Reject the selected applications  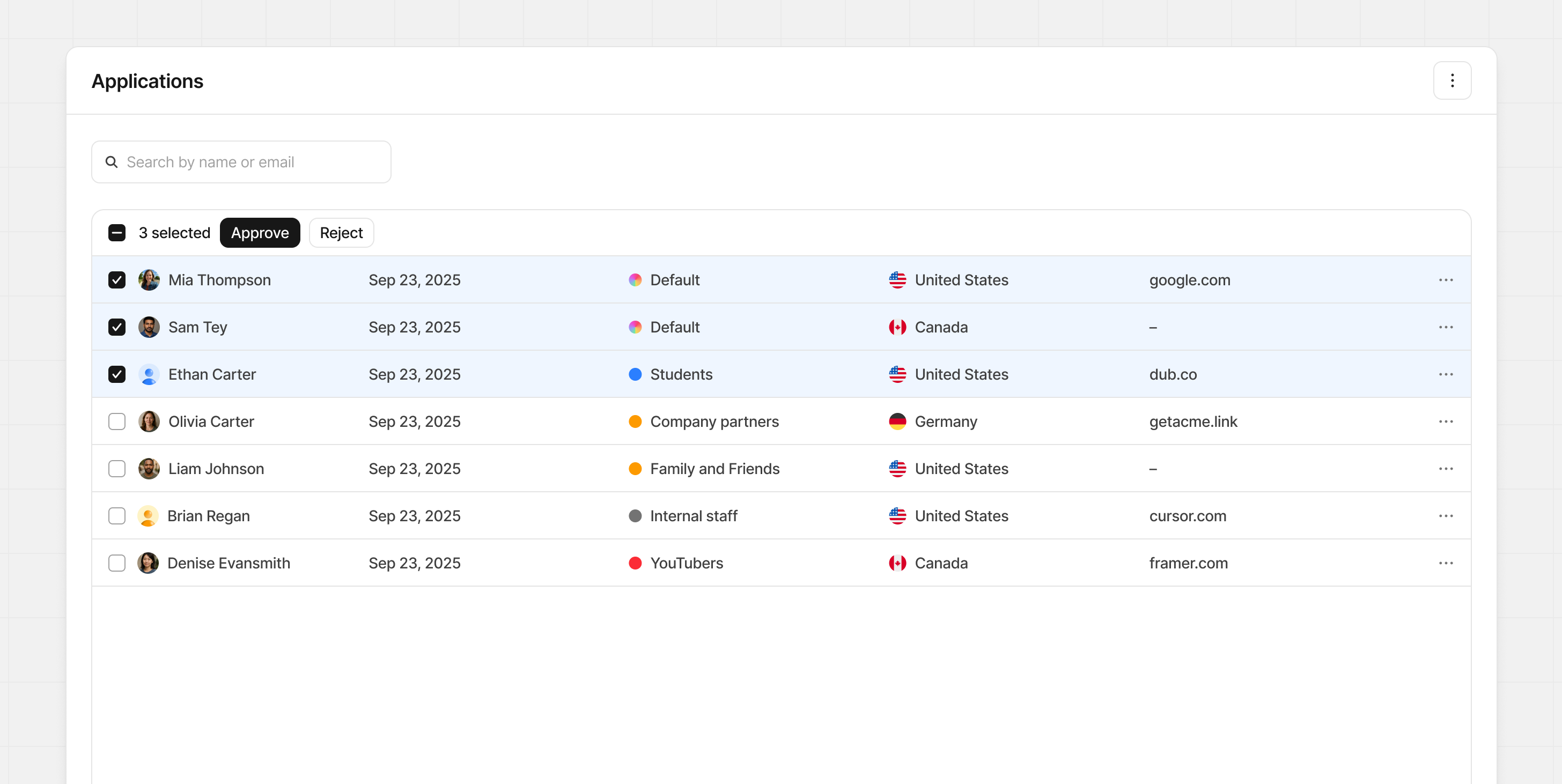341,233
